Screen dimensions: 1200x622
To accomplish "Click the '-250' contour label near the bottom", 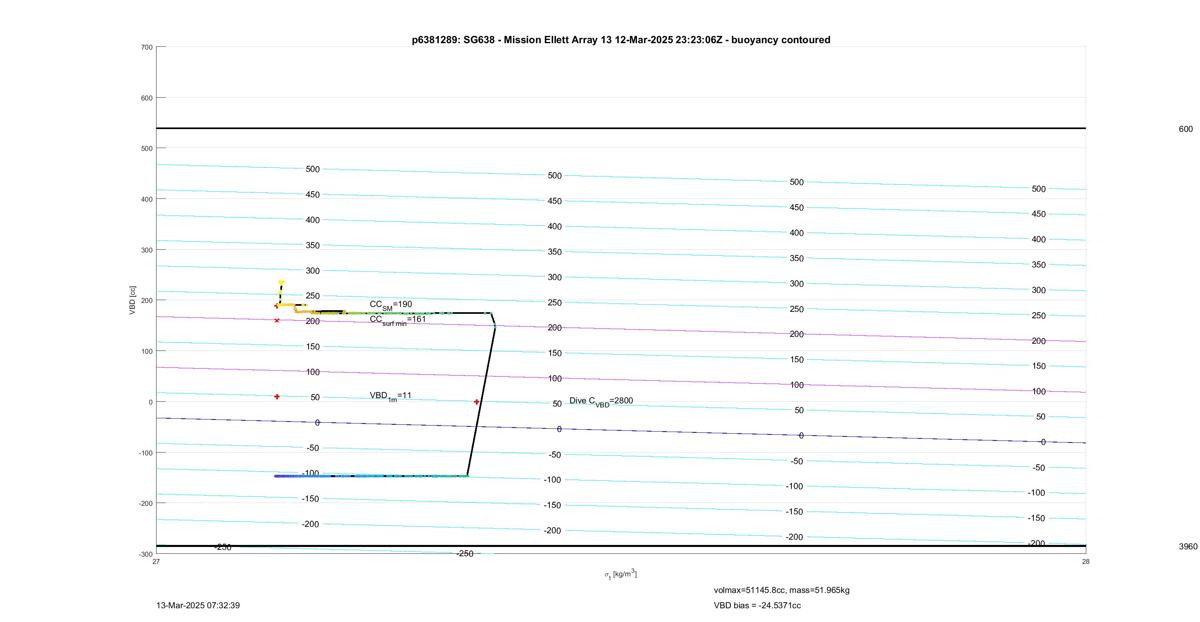I will [465, 553].
